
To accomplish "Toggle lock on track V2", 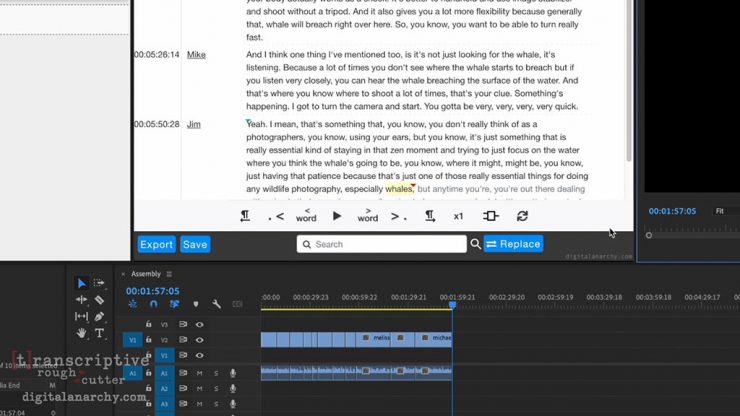I will (x=149, y=340).
